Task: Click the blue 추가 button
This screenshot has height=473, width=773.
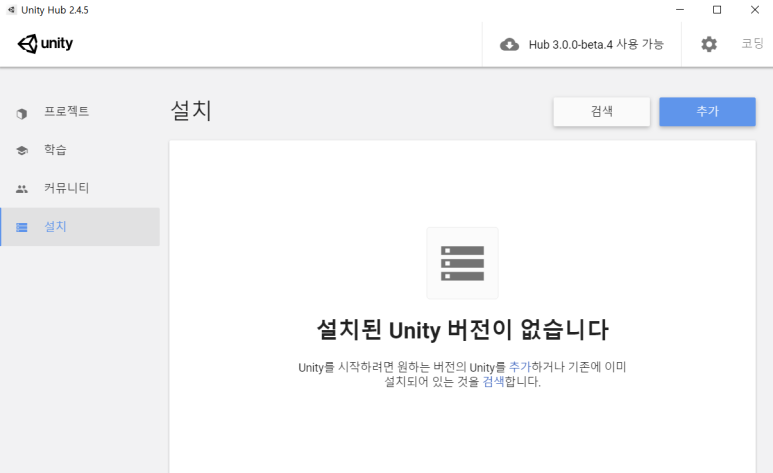Action: (x=707, y=111)
